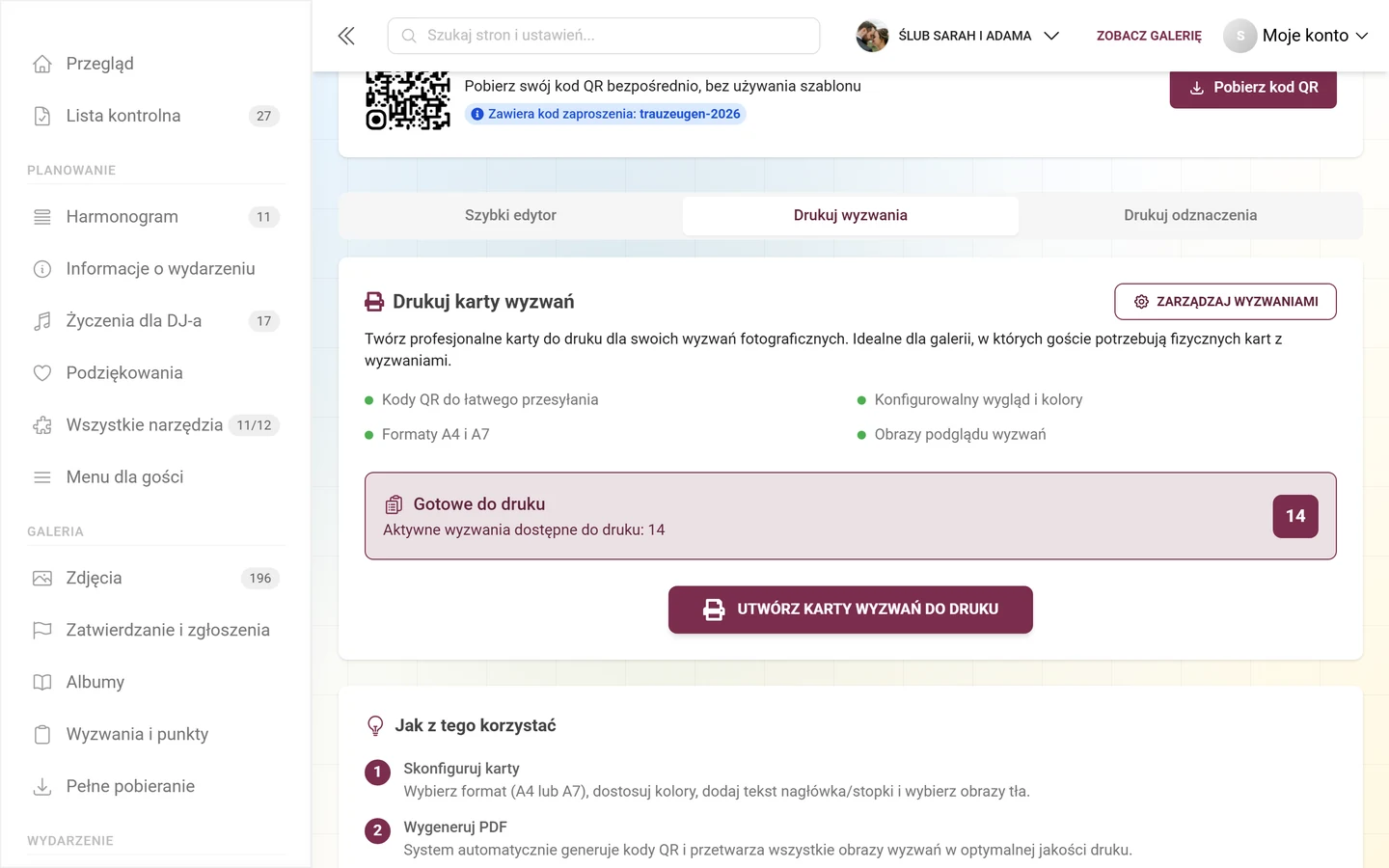This screenshot has height=868, width=1389.
Task: Collapse the sidebar with double chevron icon
Action: [346, 36]
